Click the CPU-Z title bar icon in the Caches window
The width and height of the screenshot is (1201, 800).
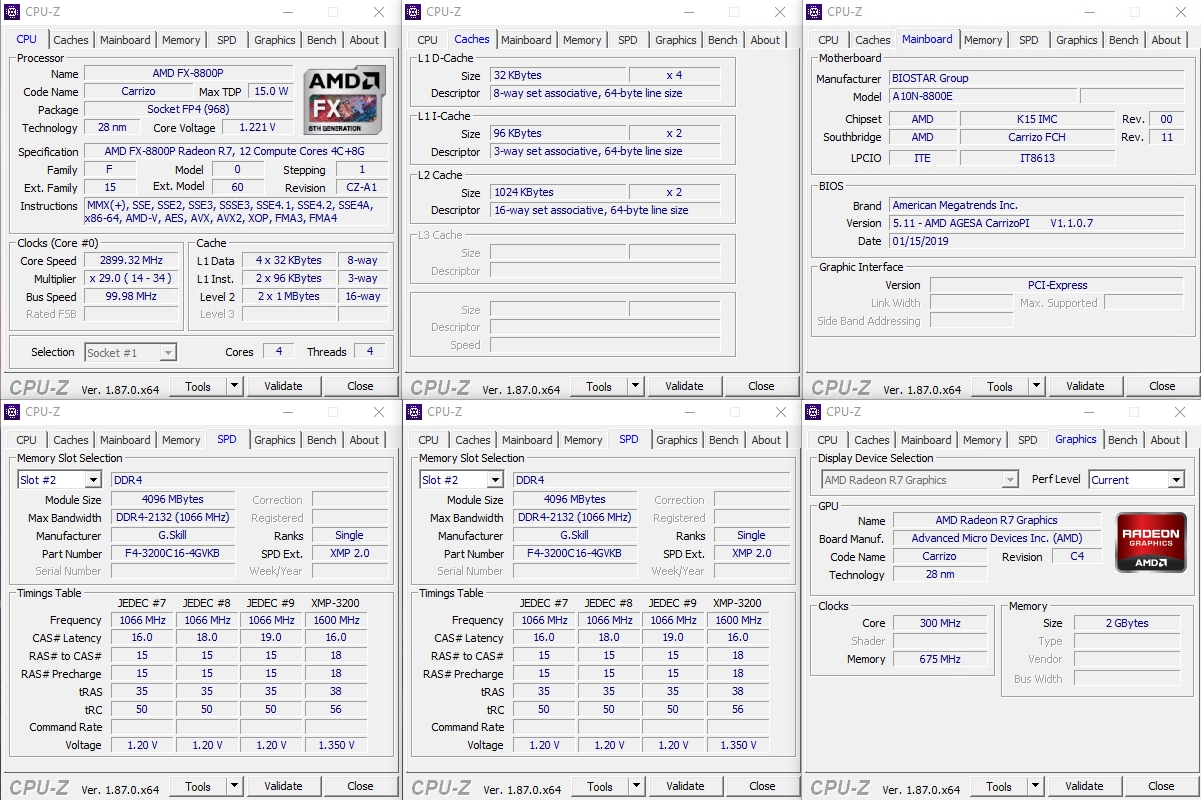412,12
